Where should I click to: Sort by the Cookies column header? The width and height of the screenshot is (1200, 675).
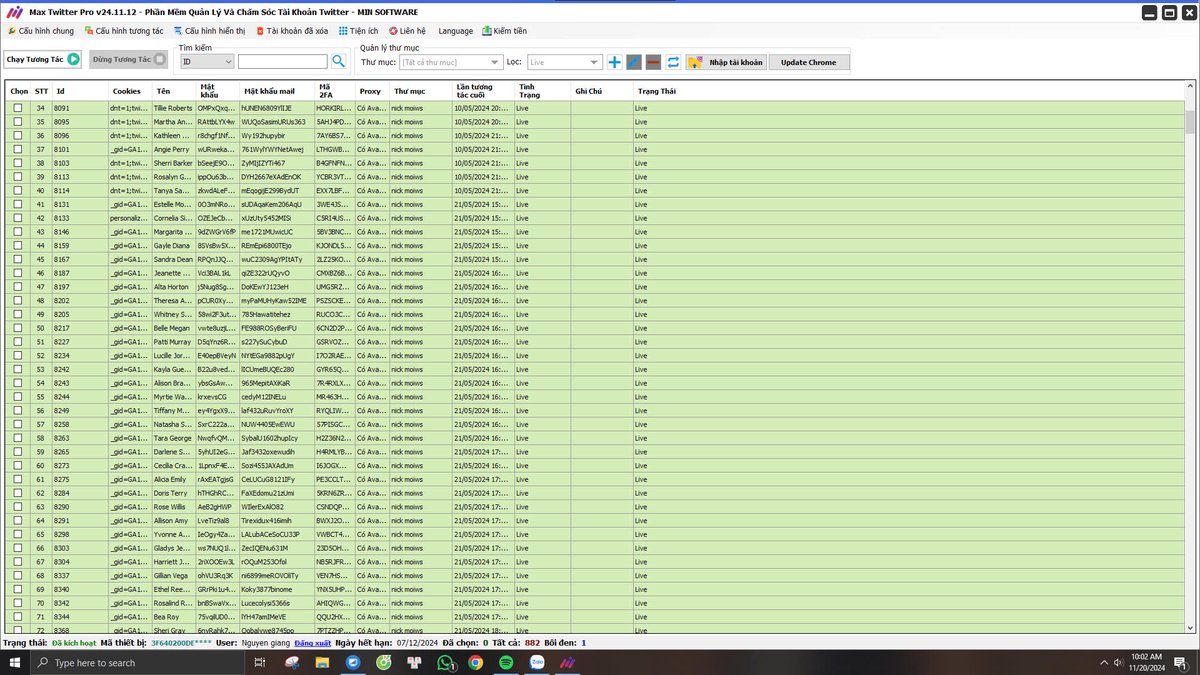tap(129, 91)
